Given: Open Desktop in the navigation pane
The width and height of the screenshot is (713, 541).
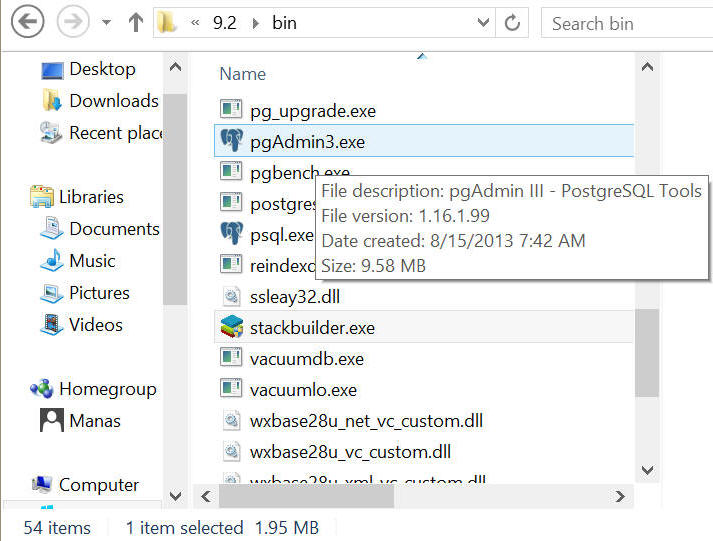Looking at the screenshot, I should tap(102, 69).
